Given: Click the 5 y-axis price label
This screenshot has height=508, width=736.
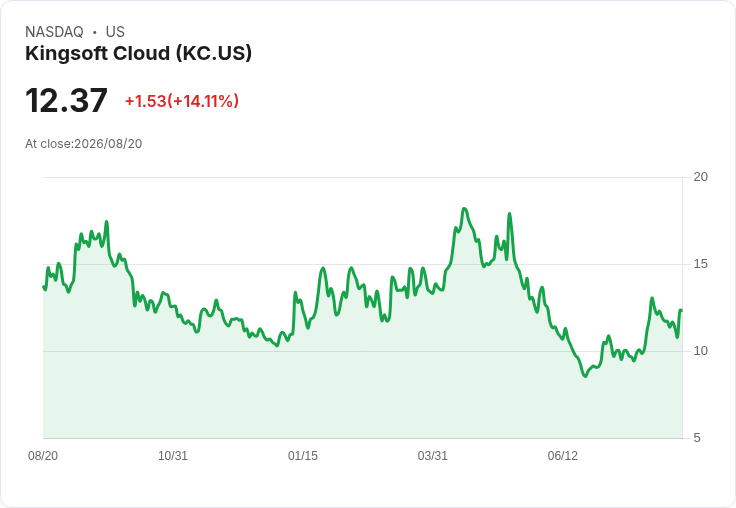Looking at the screenshot, I should tap(697, 438).
